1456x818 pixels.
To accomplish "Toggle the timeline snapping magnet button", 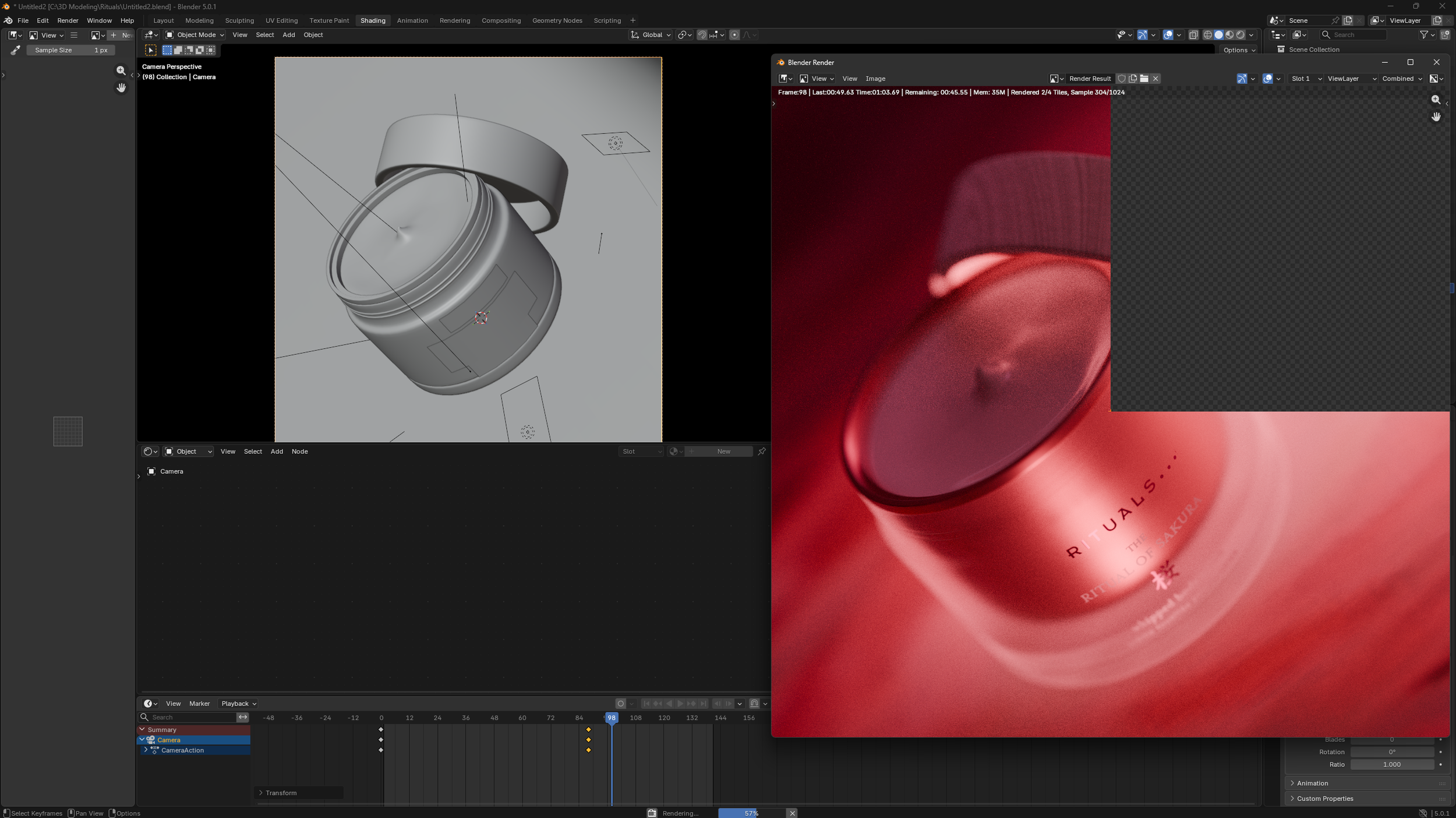I will coord(754,703).
